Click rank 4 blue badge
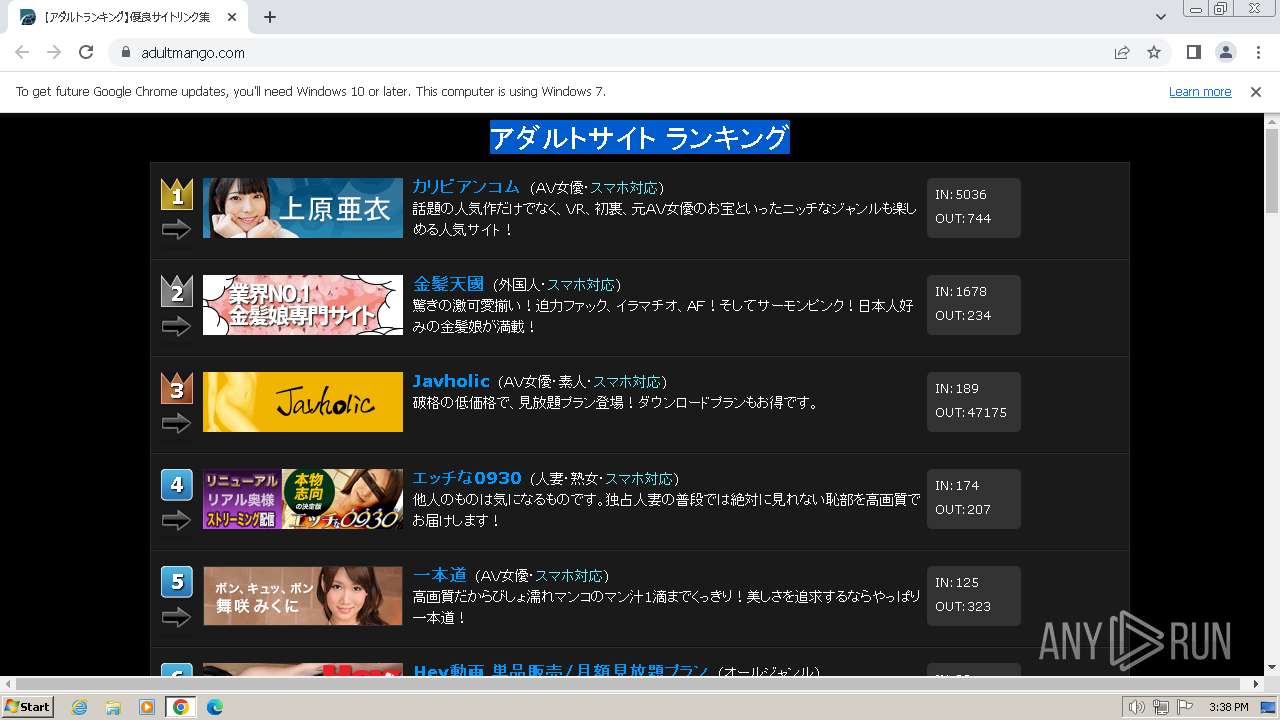Screen dimensions: 1280x720 [x=177, y=485]
